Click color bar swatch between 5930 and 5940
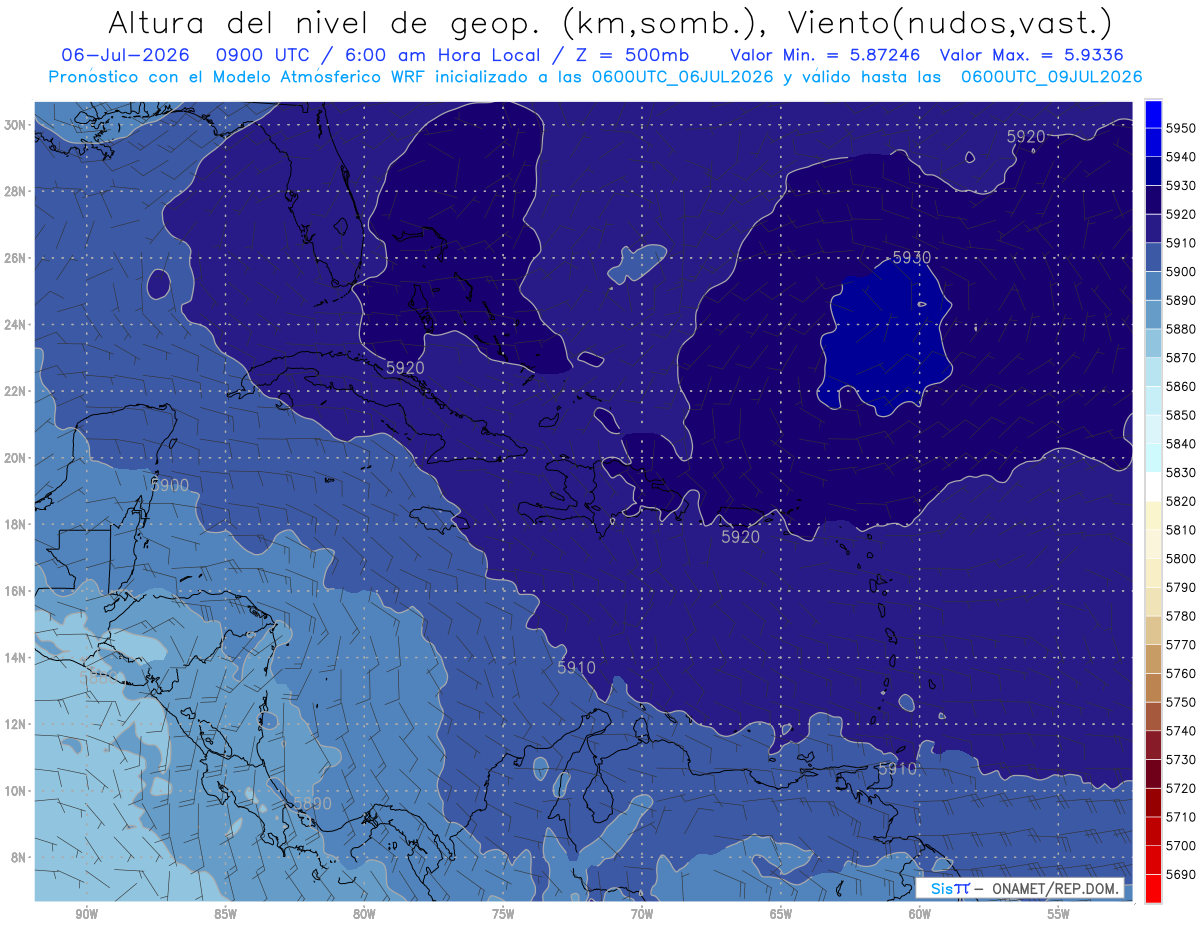The height and width of the screenshot is (927, 1200). (1153, 171)
